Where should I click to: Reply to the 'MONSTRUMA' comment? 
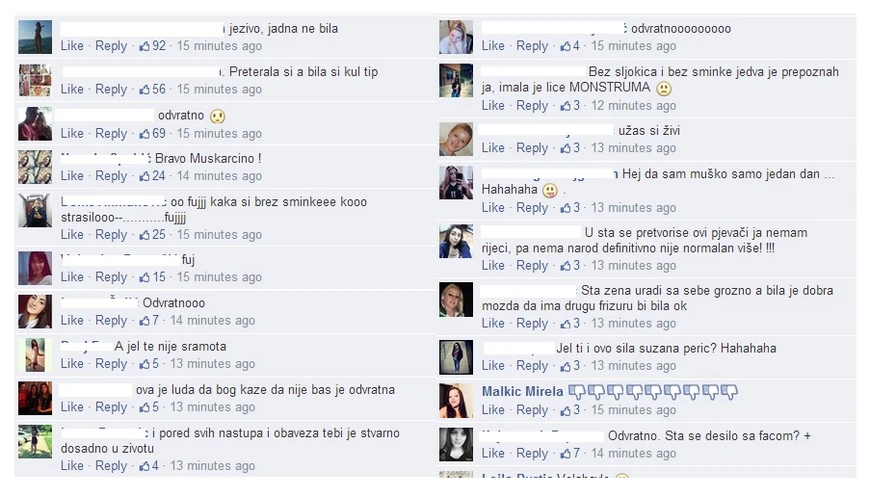pyautogui.click(x=532, y=105)
